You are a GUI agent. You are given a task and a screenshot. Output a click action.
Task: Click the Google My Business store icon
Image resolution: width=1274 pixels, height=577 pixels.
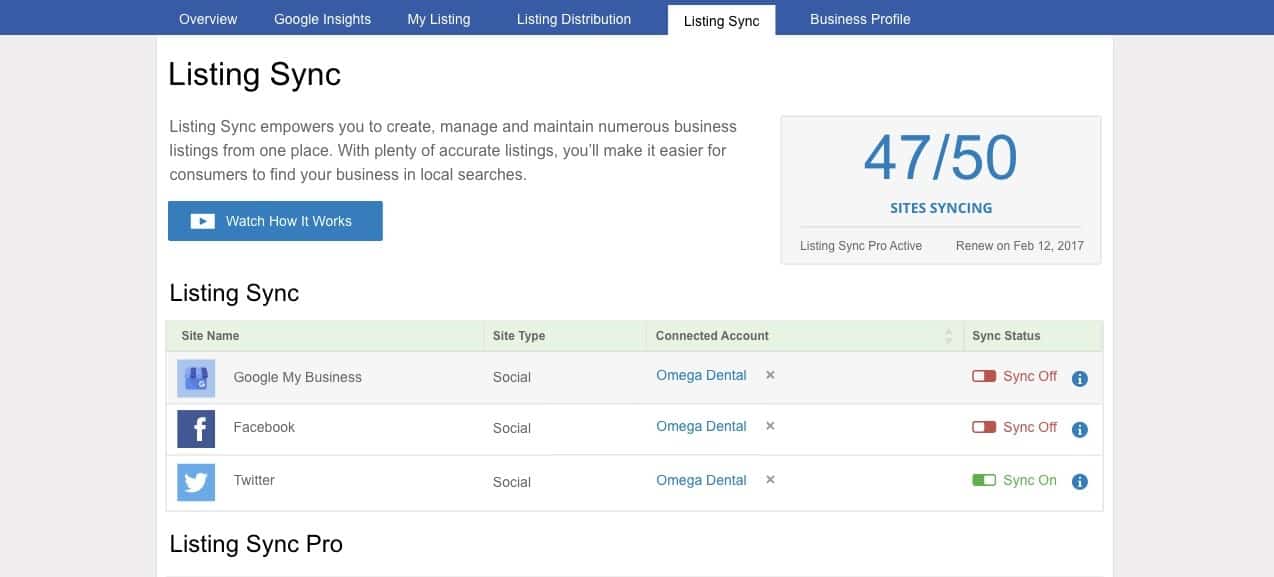tap(196, 378)
